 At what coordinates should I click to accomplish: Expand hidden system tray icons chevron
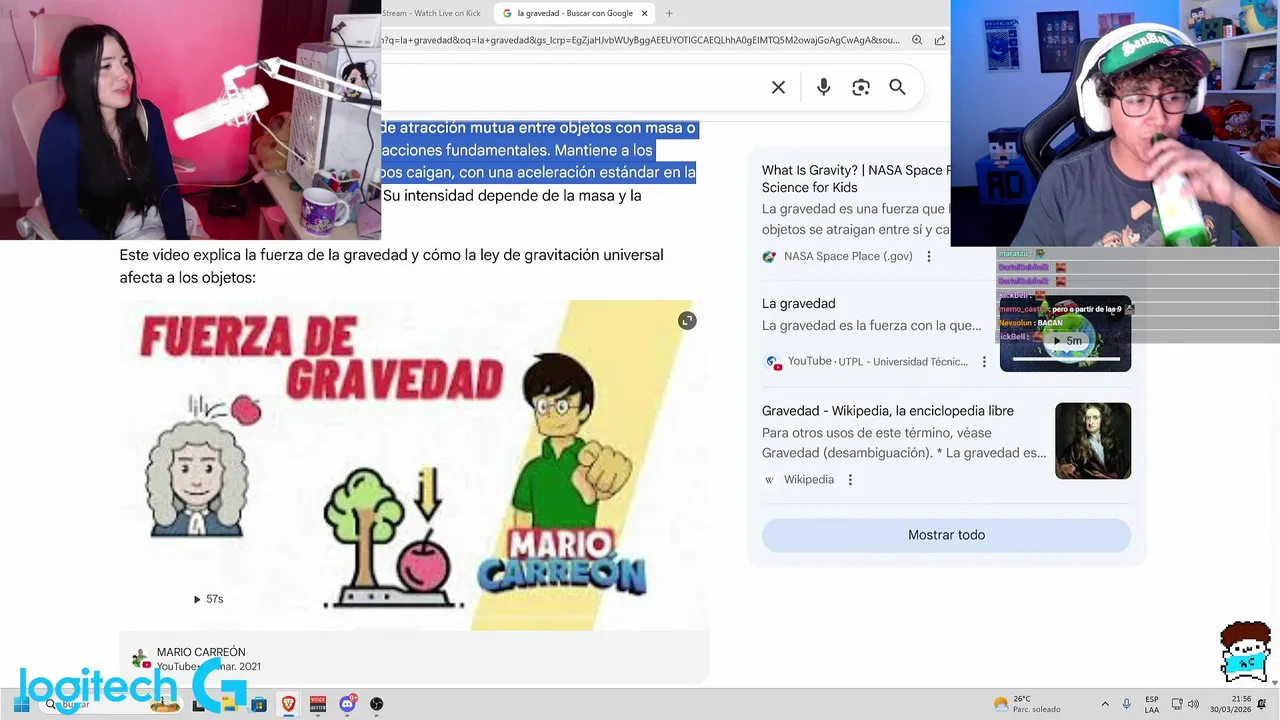(x=1105, y=704)
